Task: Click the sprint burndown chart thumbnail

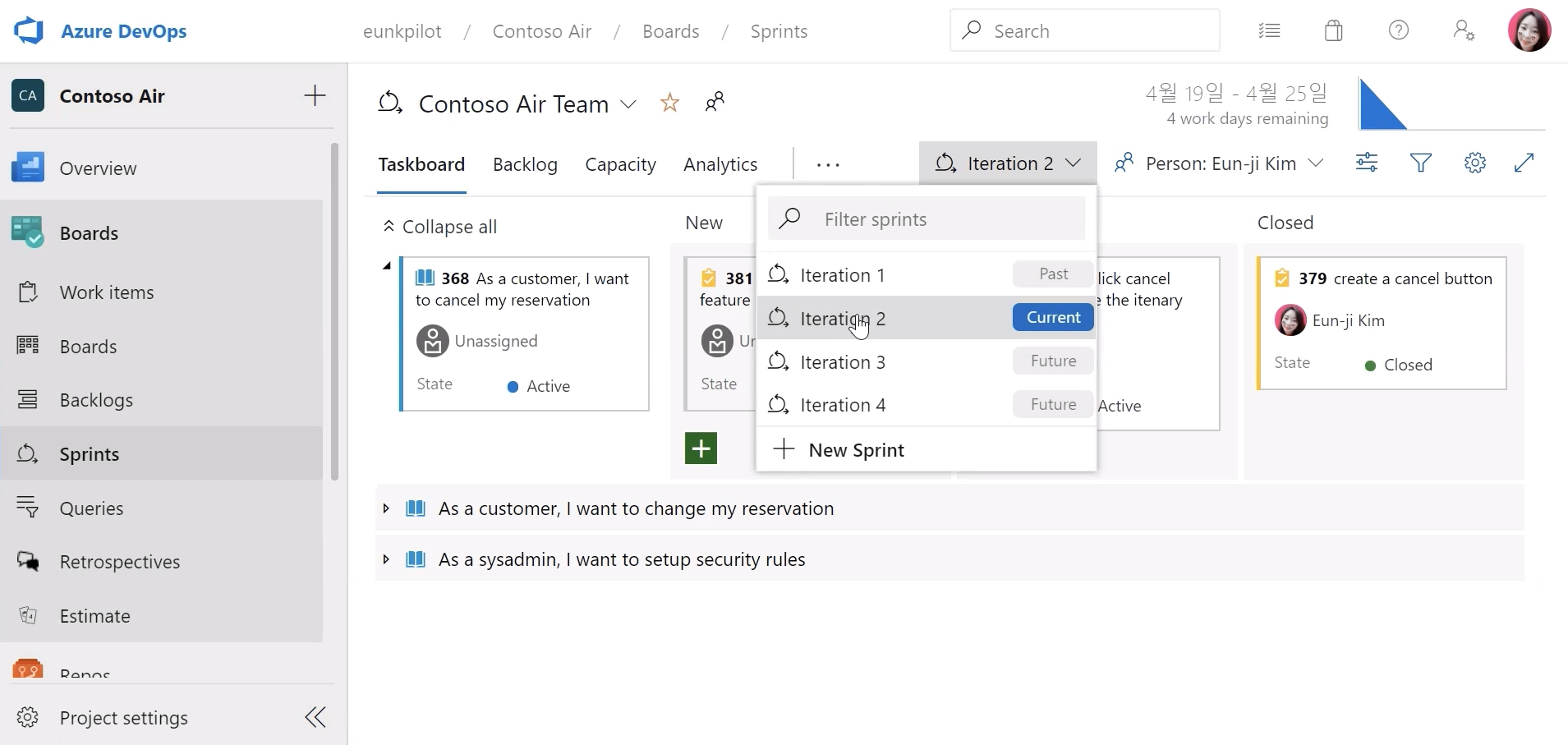Action: [1451, 104]
